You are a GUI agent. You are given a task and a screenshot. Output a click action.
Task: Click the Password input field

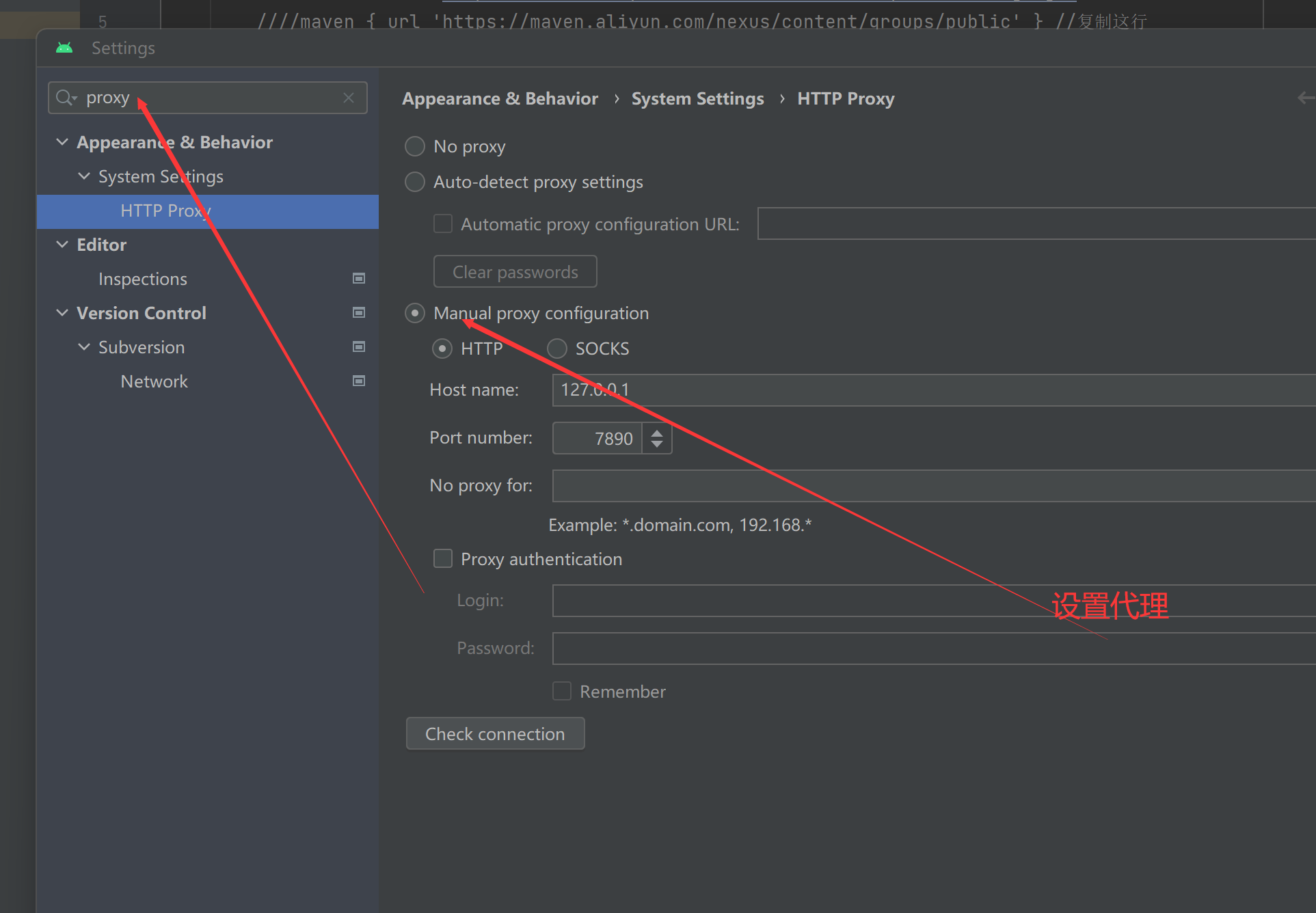coord(934,649)
